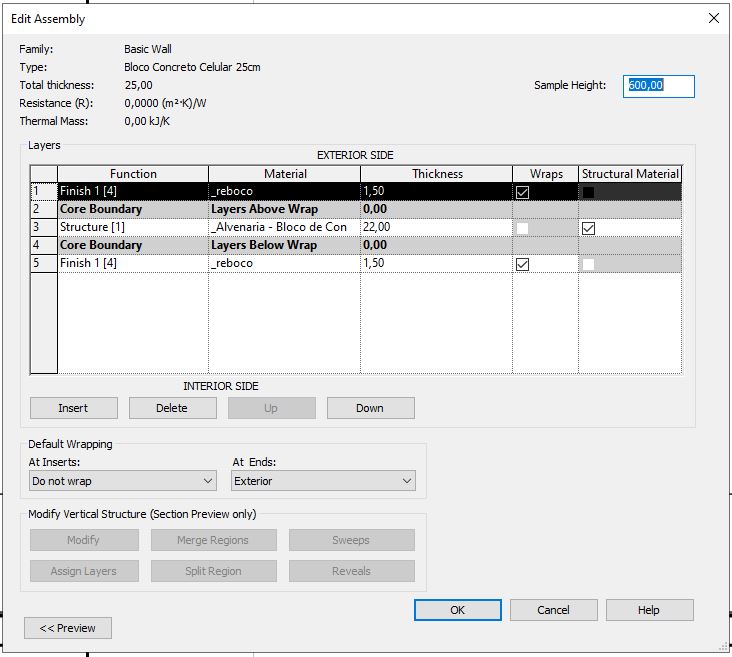Delete the selected layer
The image size is (732, 657).
173,408
